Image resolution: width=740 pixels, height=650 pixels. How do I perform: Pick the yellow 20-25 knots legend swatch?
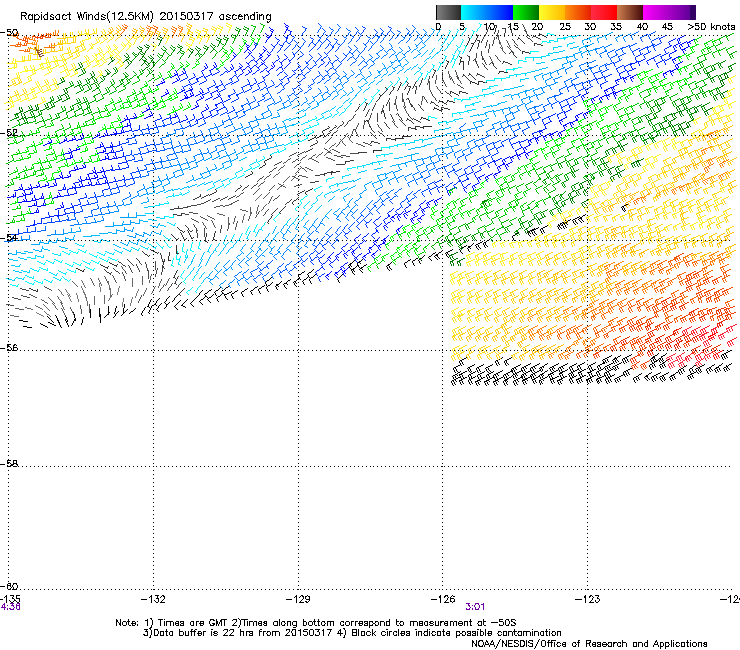(552, 12)
